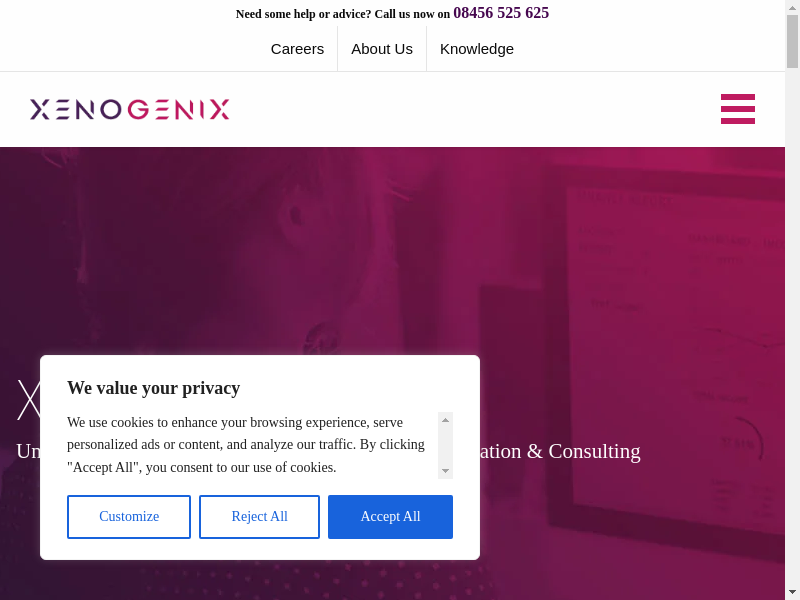Screen dimensions: 800x600
Task: Accept All cookies
Action: click(x=390, y=517)
